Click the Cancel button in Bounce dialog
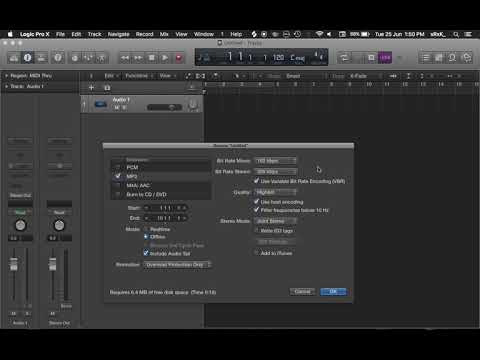The width and height of the screenshot is (480, 360). click(x=302, y=292)
